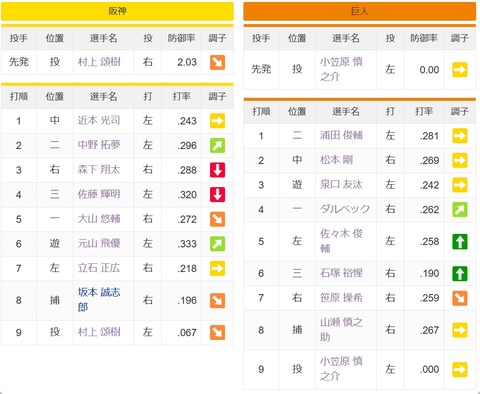Open player link 大山 悠輔
This screenshot has height=394, width=480.
click(99, 219)
